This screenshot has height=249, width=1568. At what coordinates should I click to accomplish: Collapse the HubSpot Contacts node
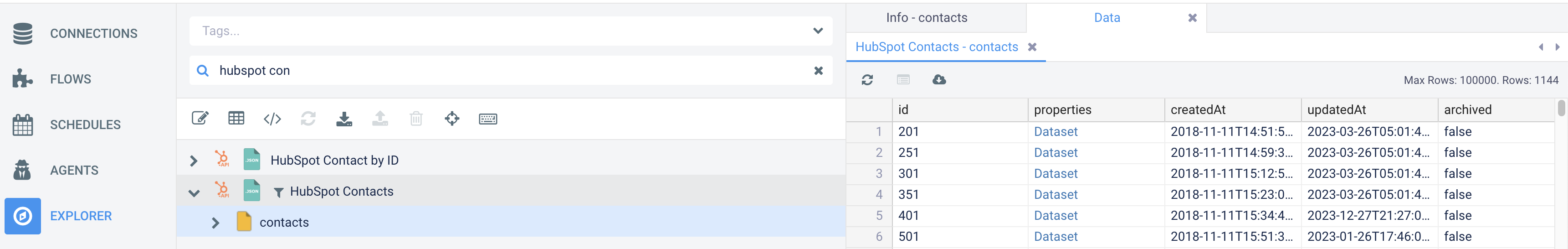pos(194,192)
